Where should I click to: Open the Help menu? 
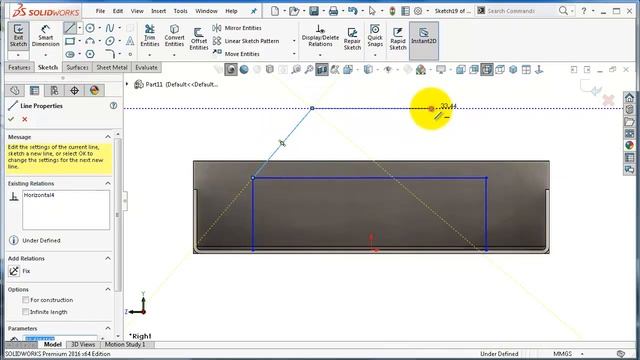[231, 11]
